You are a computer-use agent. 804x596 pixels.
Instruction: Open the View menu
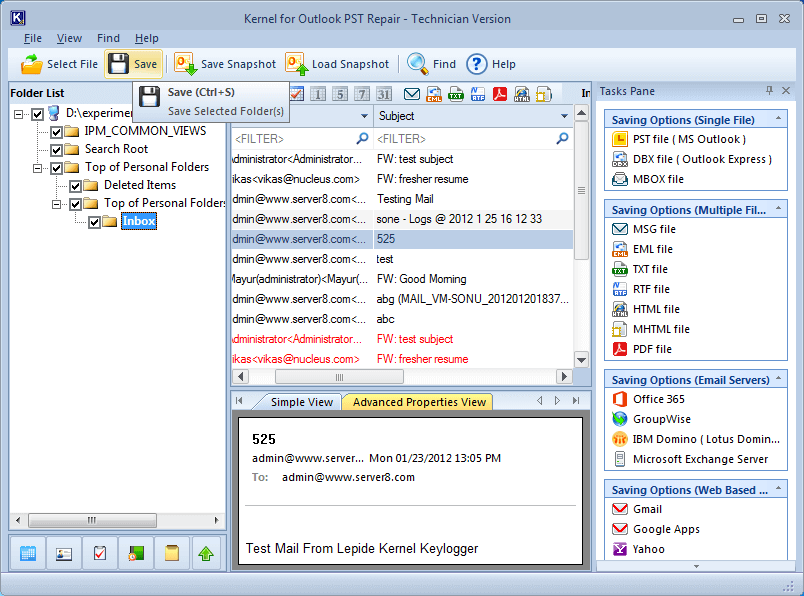pyautogui.click(x=69, y=38)
